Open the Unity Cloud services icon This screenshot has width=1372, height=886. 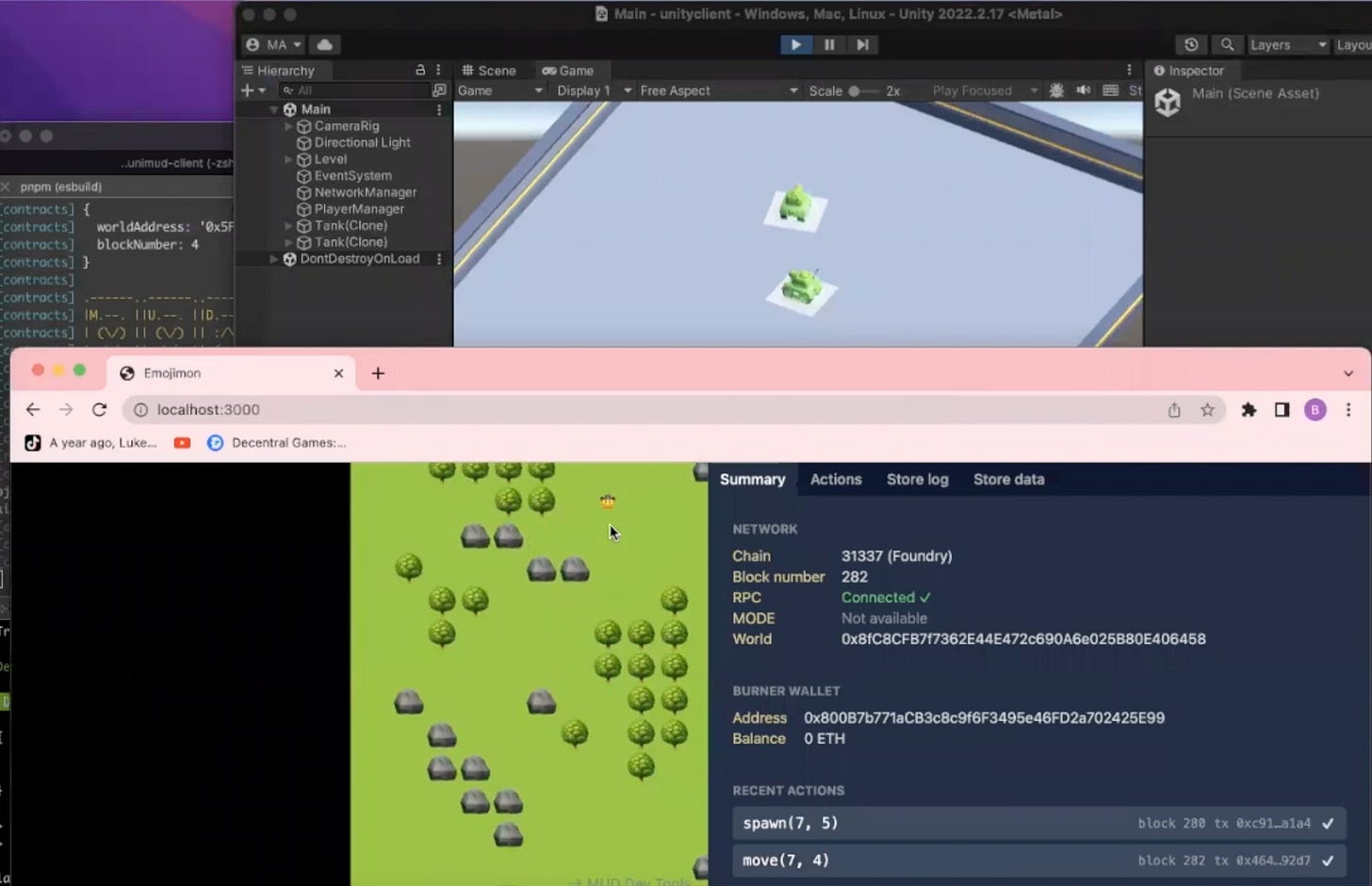point(324,44)
